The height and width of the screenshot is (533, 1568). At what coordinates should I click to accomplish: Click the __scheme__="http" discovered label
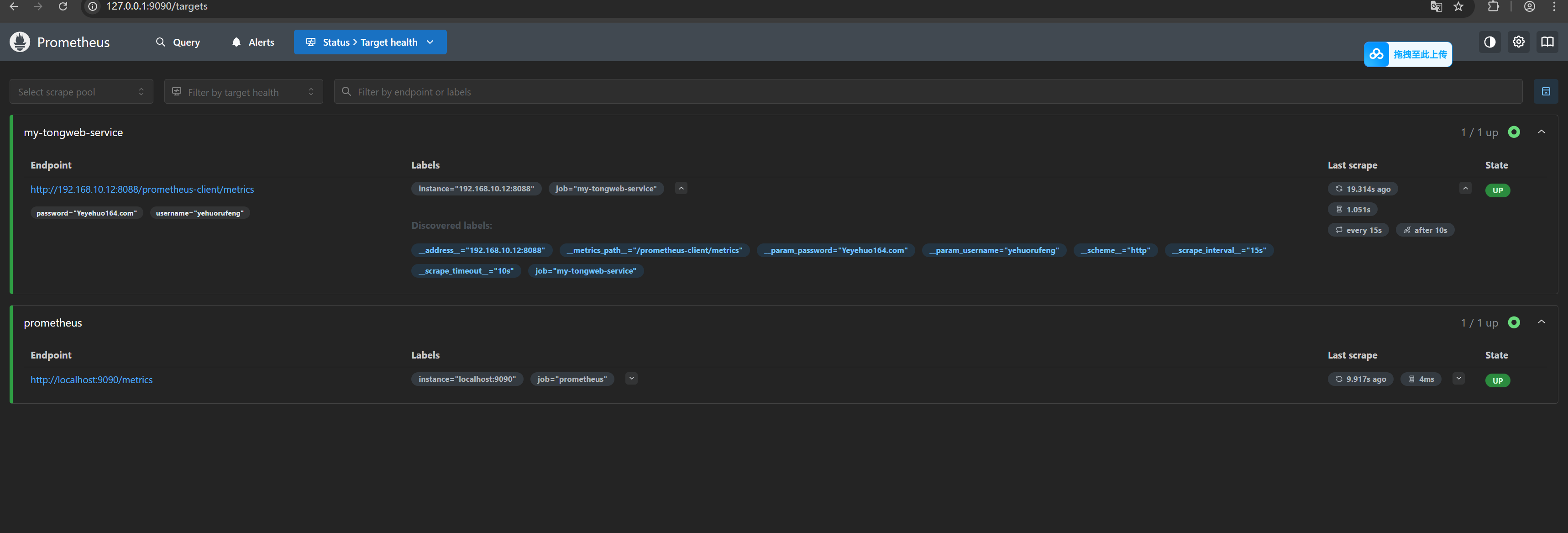(x=1116, y=250)
